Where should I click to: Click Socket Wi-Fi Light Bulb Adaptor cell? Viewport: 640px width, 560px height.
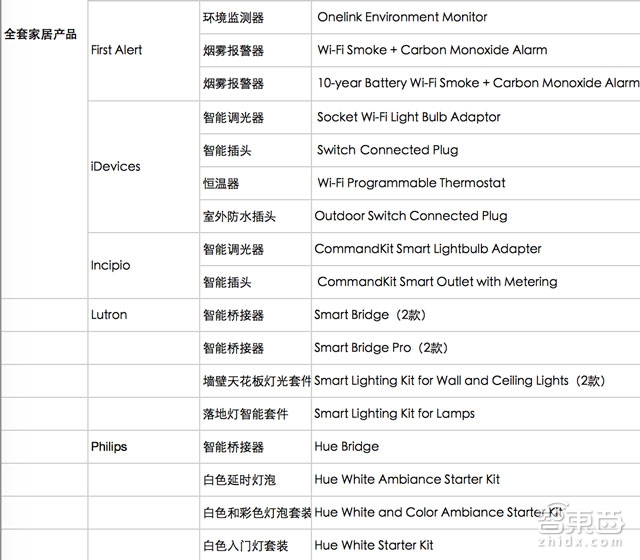[409, 117]
